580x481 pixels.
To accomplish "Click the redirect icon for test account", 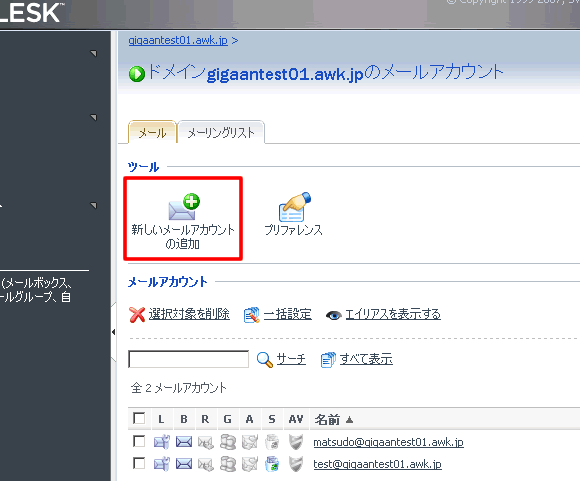I will [x=206, y=464].
